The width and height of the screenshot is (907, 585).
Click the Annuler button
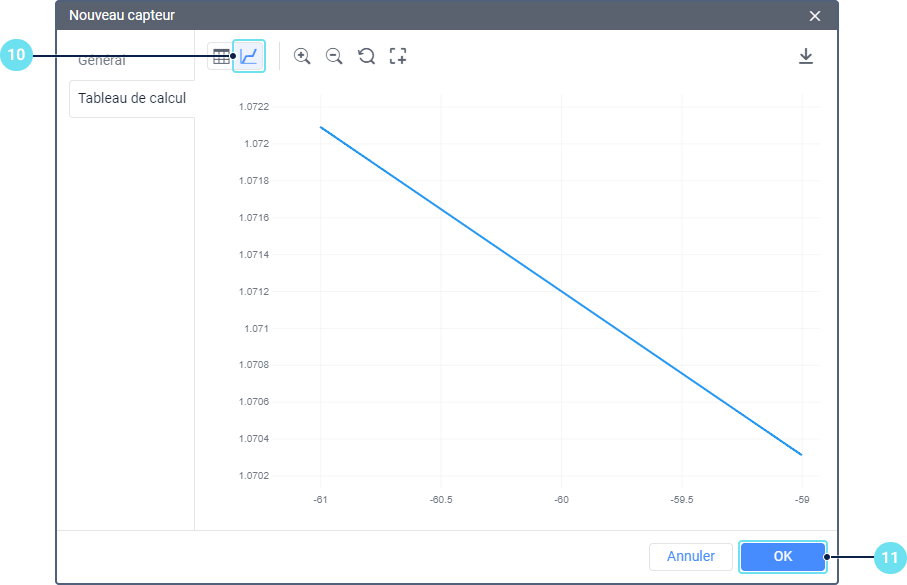pos(691,556)
